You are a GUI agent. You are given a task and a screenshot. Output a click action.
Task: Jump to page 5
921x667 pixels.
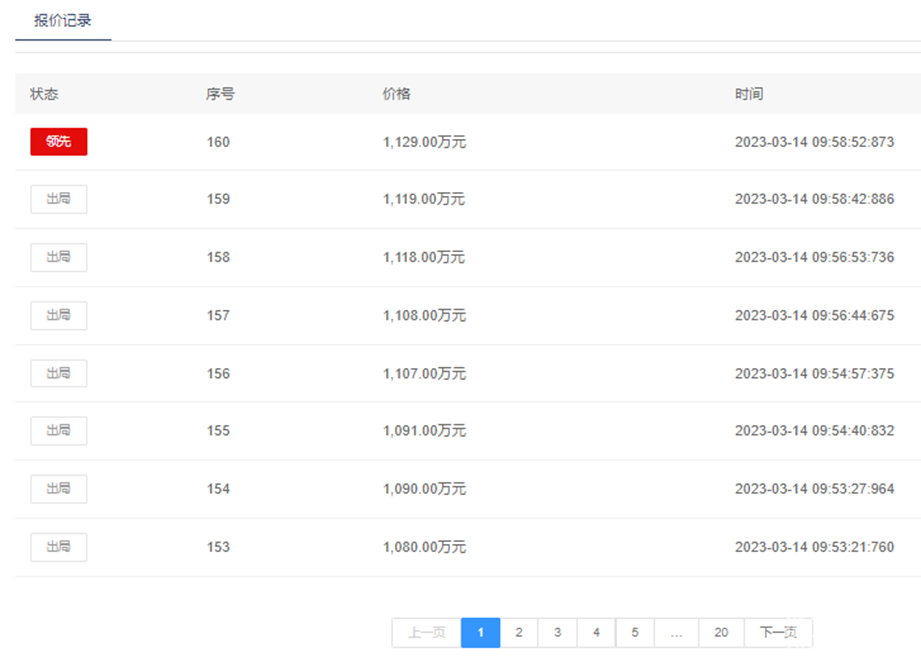click(x=635, y=632)
